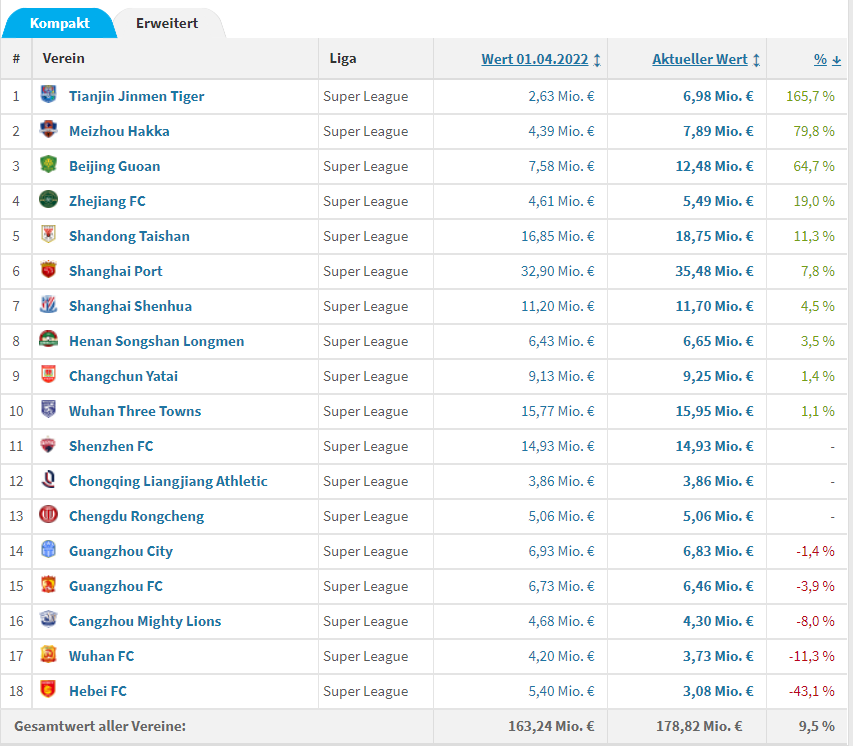Click the Guangzhou FC club crest
Image resolution: width=853 pixels, height=746 pixels.
(x=48, y=584)
